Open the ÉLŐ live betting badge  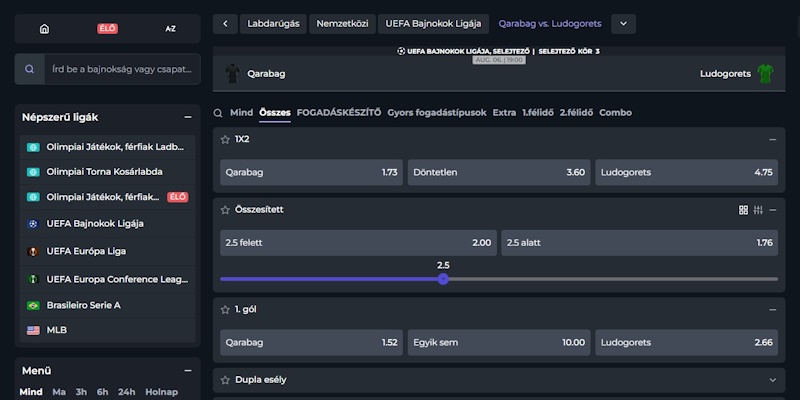(107, 29)
